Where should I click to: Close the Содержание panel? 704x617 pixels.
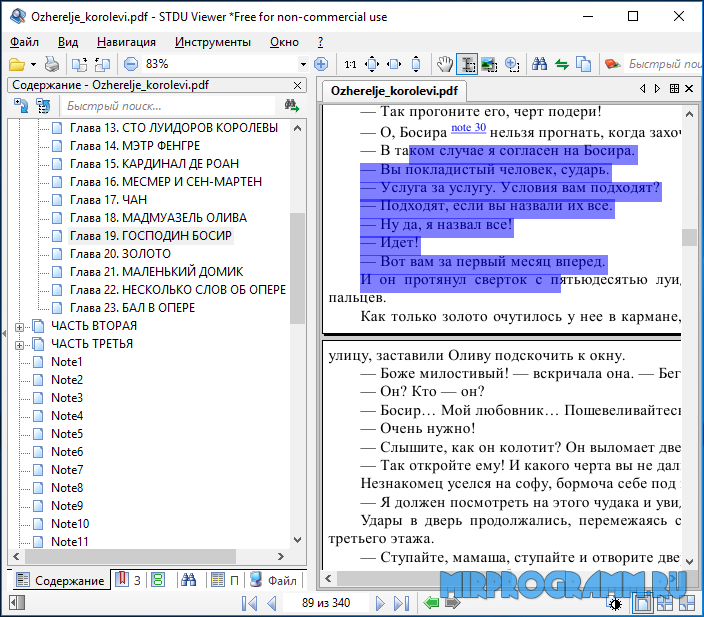click(x=297, y=85)
